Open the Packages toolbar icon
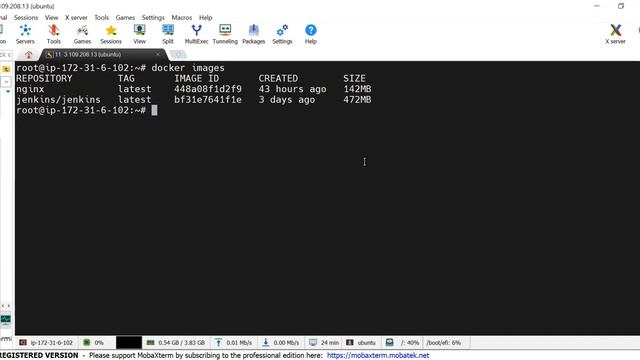The image size is (640, 360). tap(253, 34)
